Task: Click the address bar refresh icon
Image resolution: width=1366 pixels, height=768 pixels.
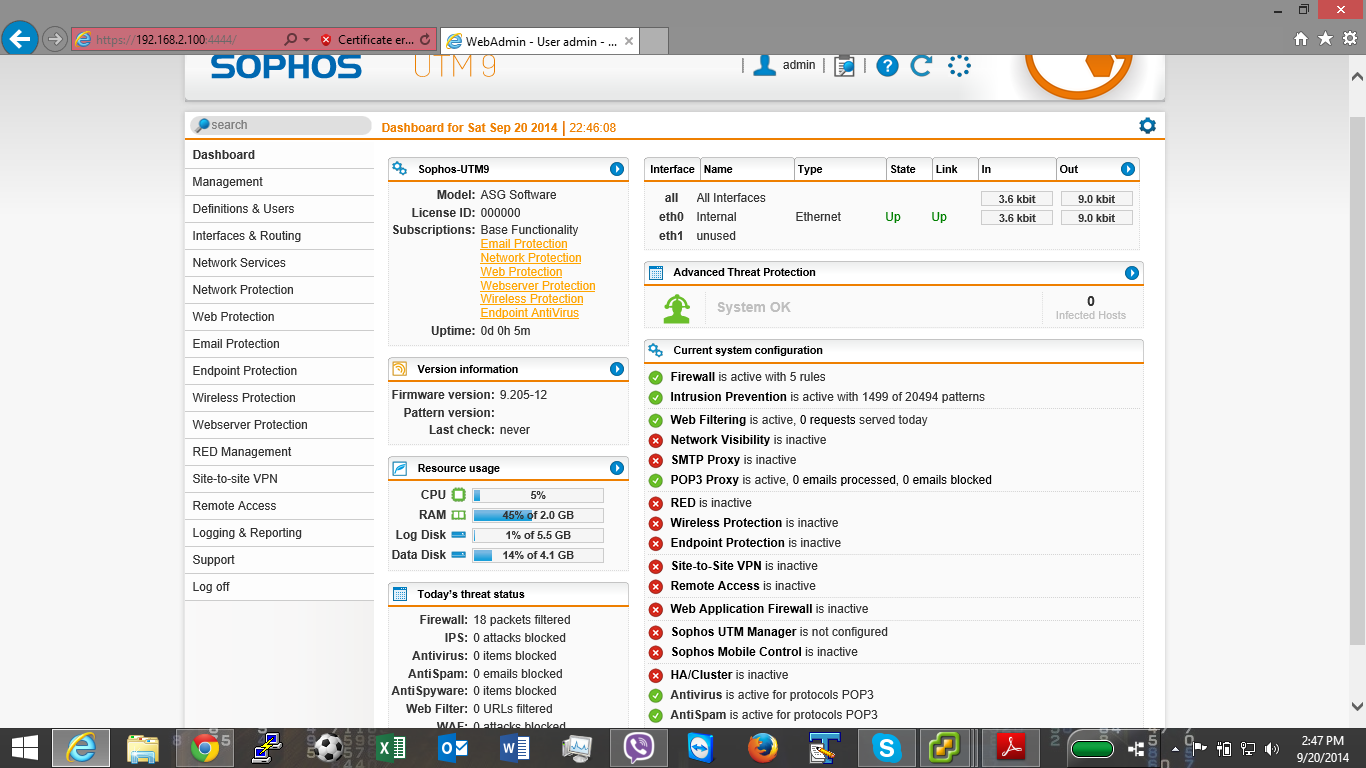Action: 426,40
